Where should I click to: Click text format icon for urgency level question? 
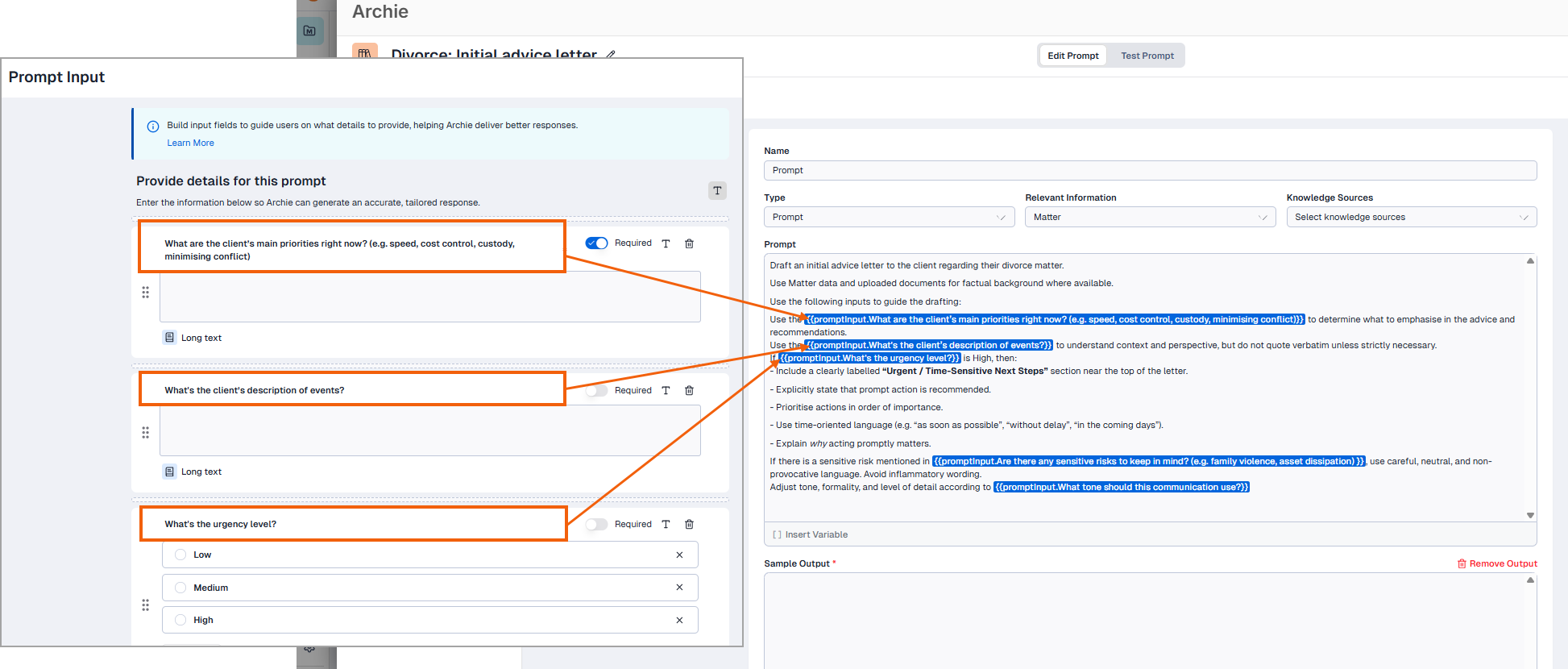coord(666,524)
